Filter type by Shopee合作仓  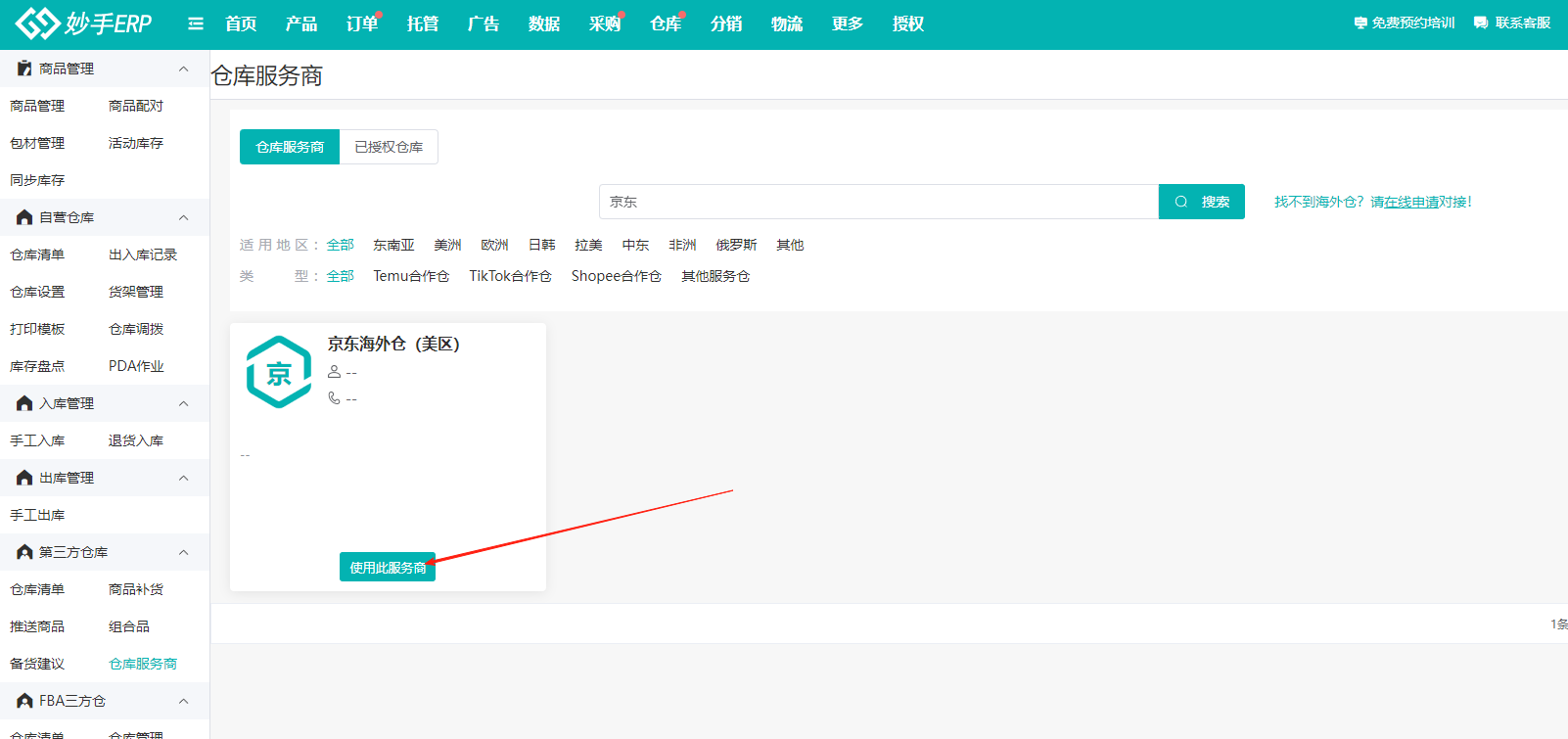point(617,276)
